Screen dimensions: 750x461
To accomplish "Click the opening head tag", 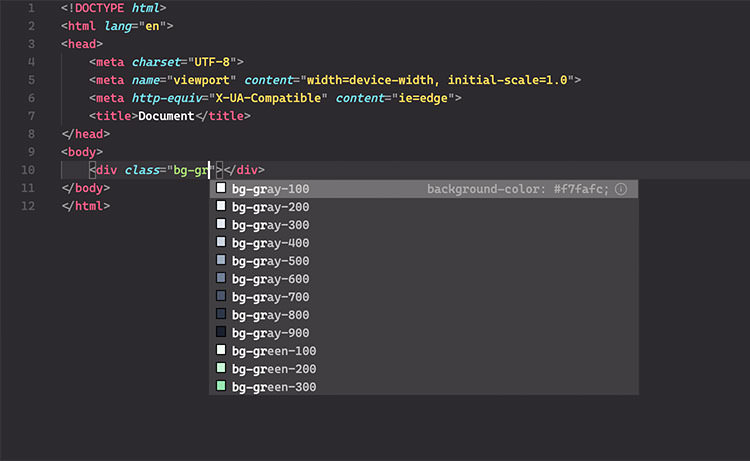I will click(x=82, y=44).
